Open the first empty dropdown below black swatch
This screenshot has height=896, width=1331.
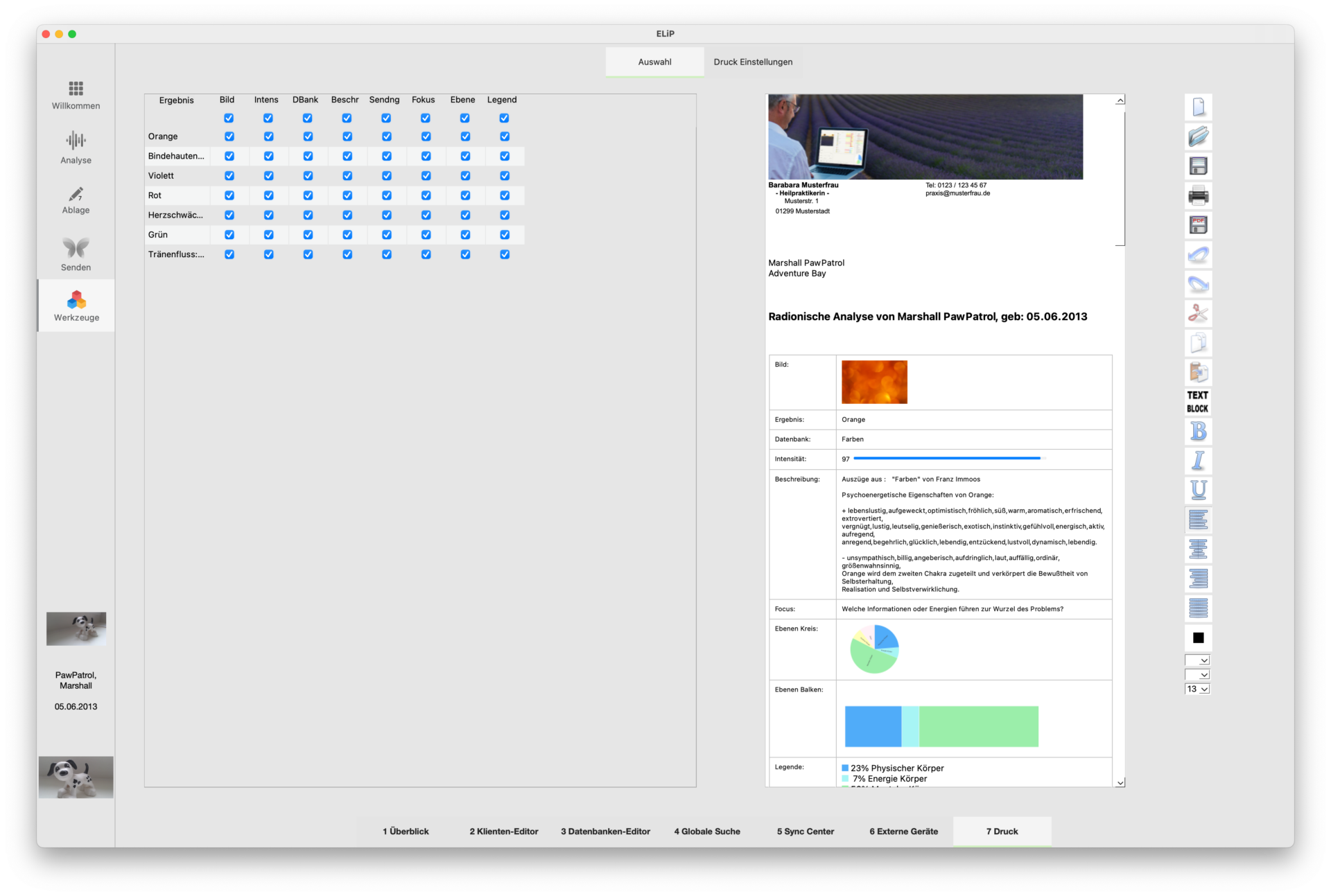point(1197,660)
